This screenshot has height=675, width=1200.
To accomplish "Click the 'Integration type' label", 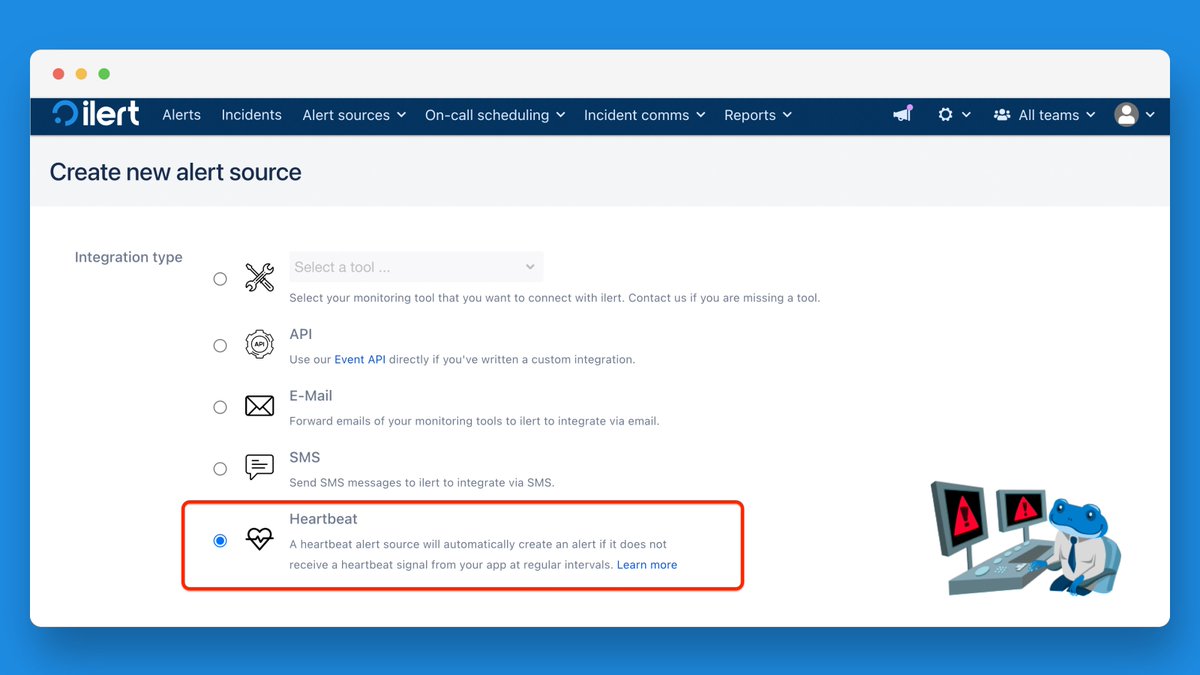I will click(x=129, y=257).
